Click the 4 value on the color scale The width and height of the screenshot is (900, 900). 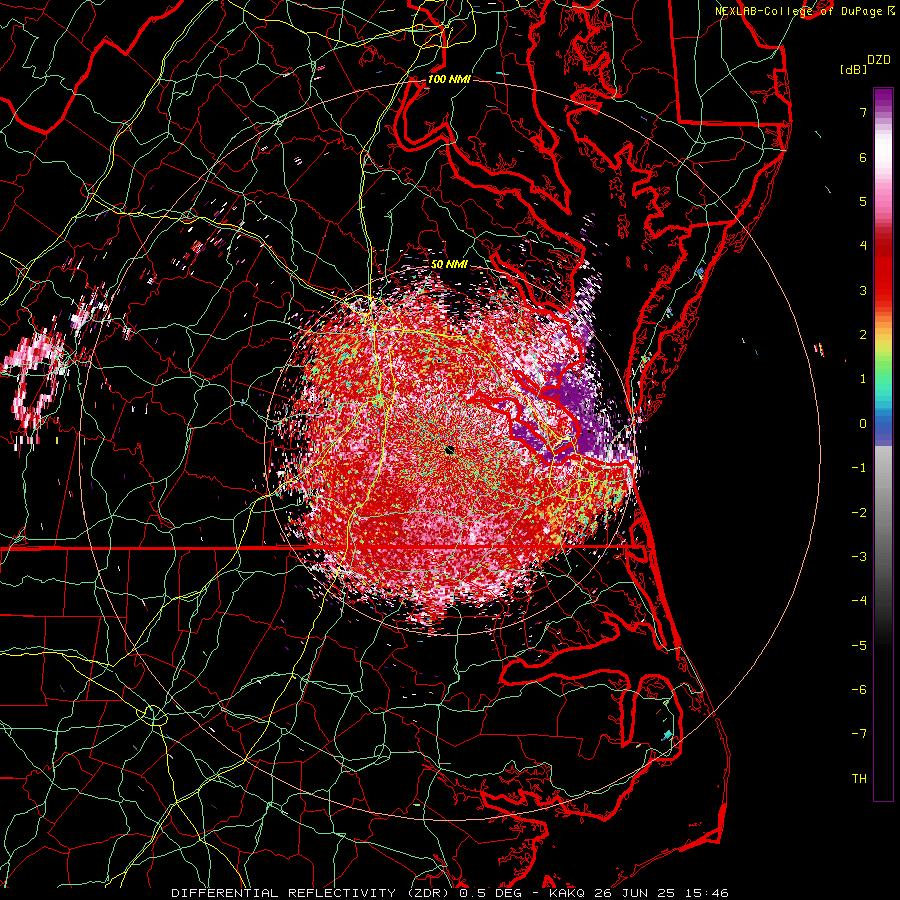(863, 246)
